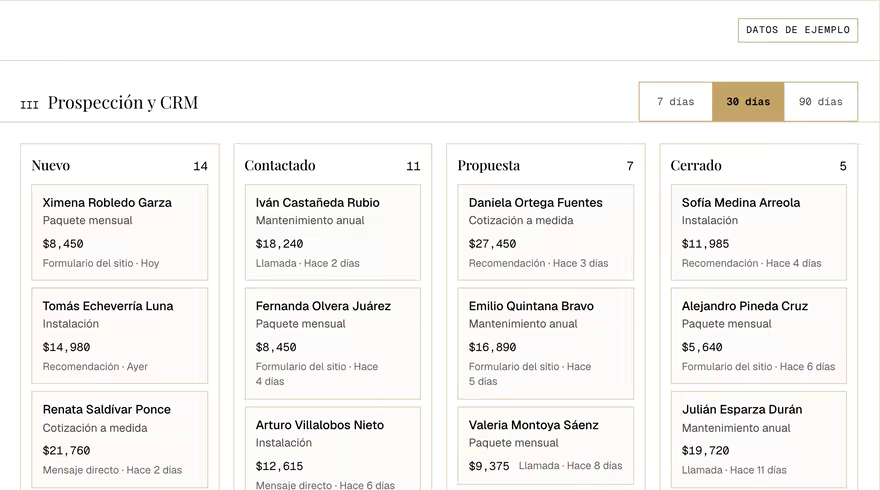880x490 pixels.
Task: Open Tomás Echeverría Luna card
Action: coord(120,336)
